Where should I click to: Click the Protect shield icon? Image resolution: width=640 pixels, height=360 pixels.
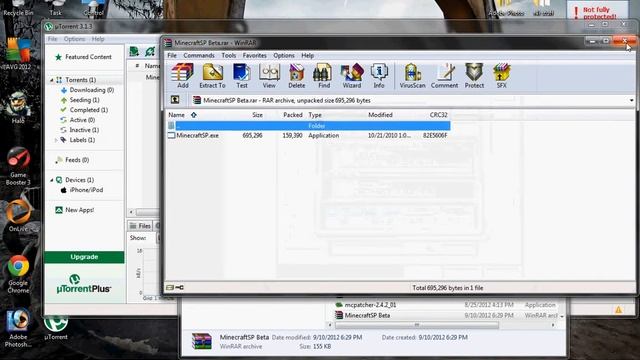pyautogui.click(x=474, y=76)
